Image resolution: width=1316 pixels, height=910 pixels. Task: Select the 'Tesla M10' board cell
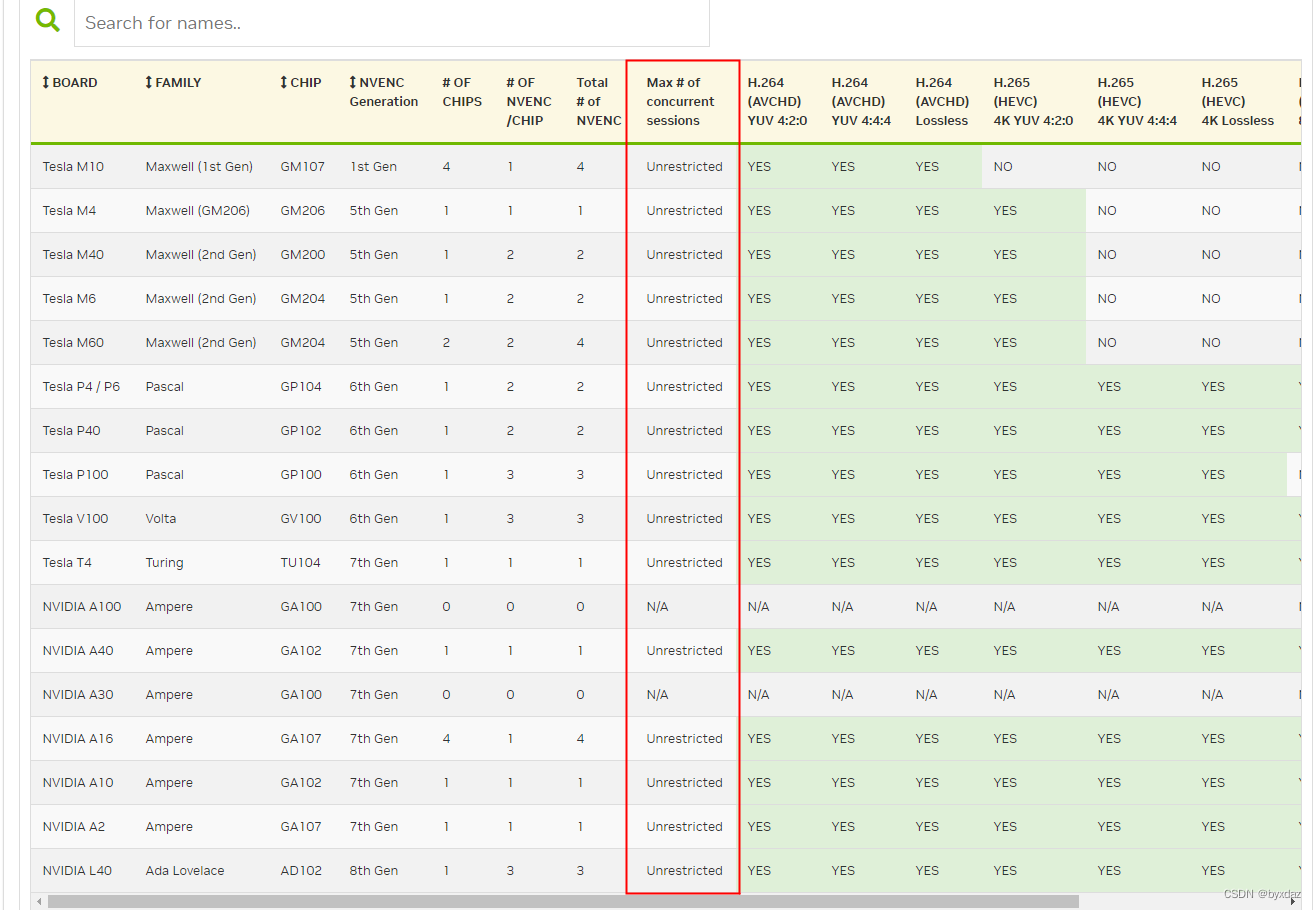pyautogui.click(x=73, y=167)
